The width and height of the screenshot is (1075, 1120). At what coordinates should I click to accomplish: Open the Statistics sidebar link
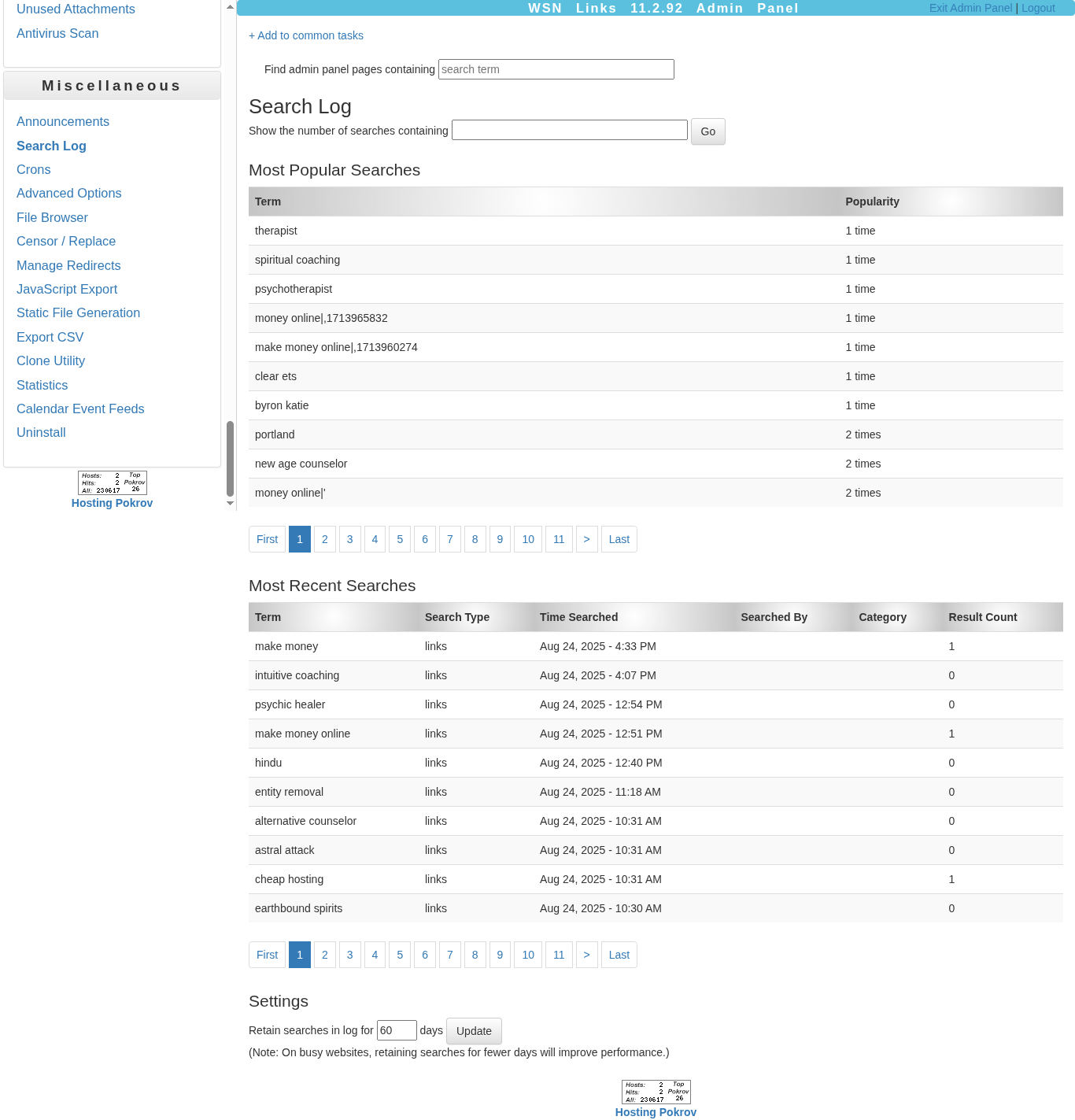coord(42,385)
